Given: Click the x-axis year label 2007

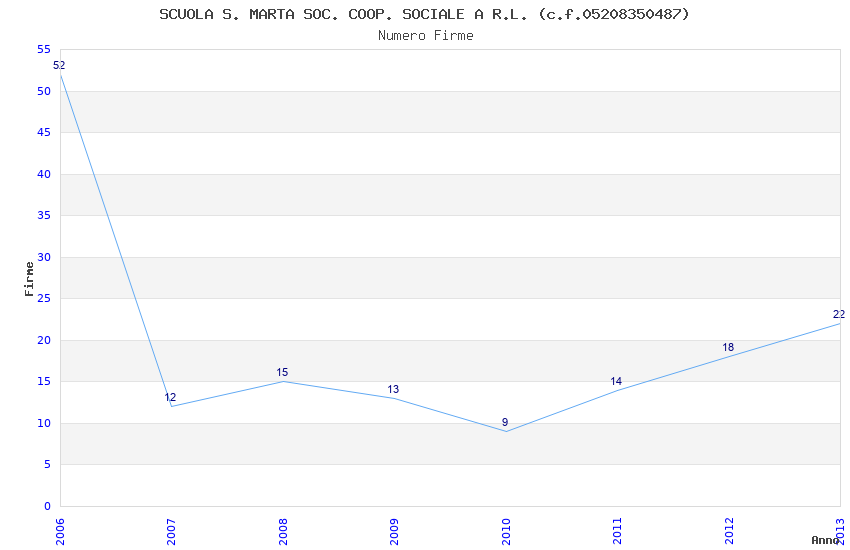Looking at the screenshot, I should click(171, 532).
